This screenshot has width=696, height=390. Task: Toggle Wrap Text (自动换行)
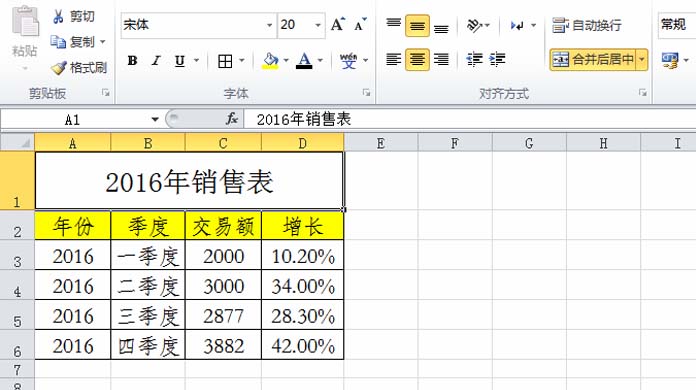coord(586,25)
